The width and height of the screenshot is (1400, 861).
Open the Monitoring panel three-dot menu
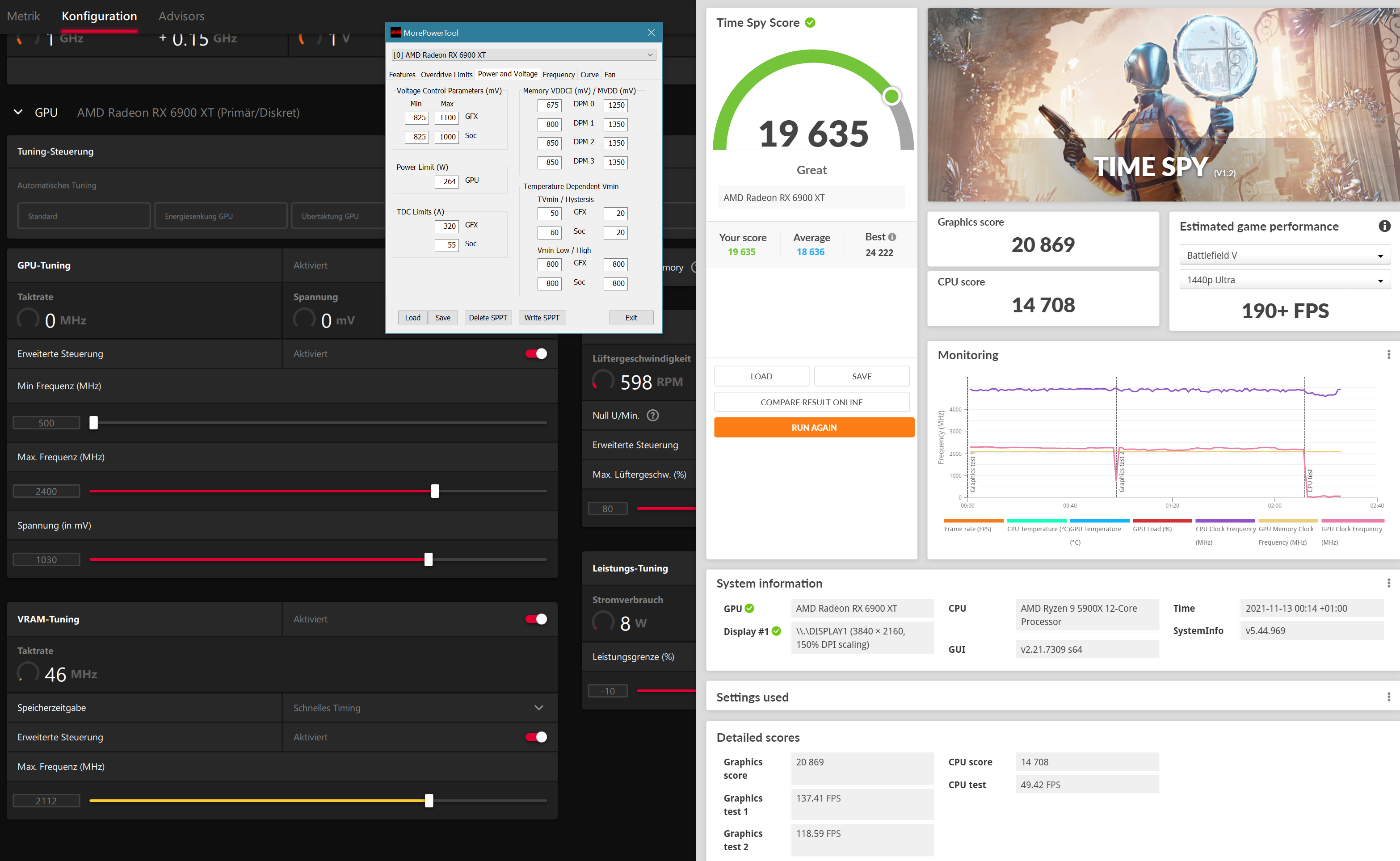[1389, 354]
